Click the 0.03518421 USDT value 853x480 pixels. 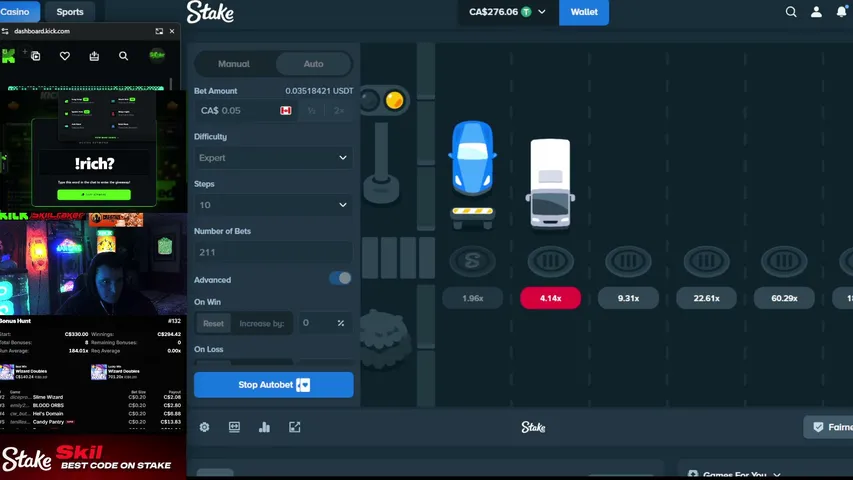point(319,91)
